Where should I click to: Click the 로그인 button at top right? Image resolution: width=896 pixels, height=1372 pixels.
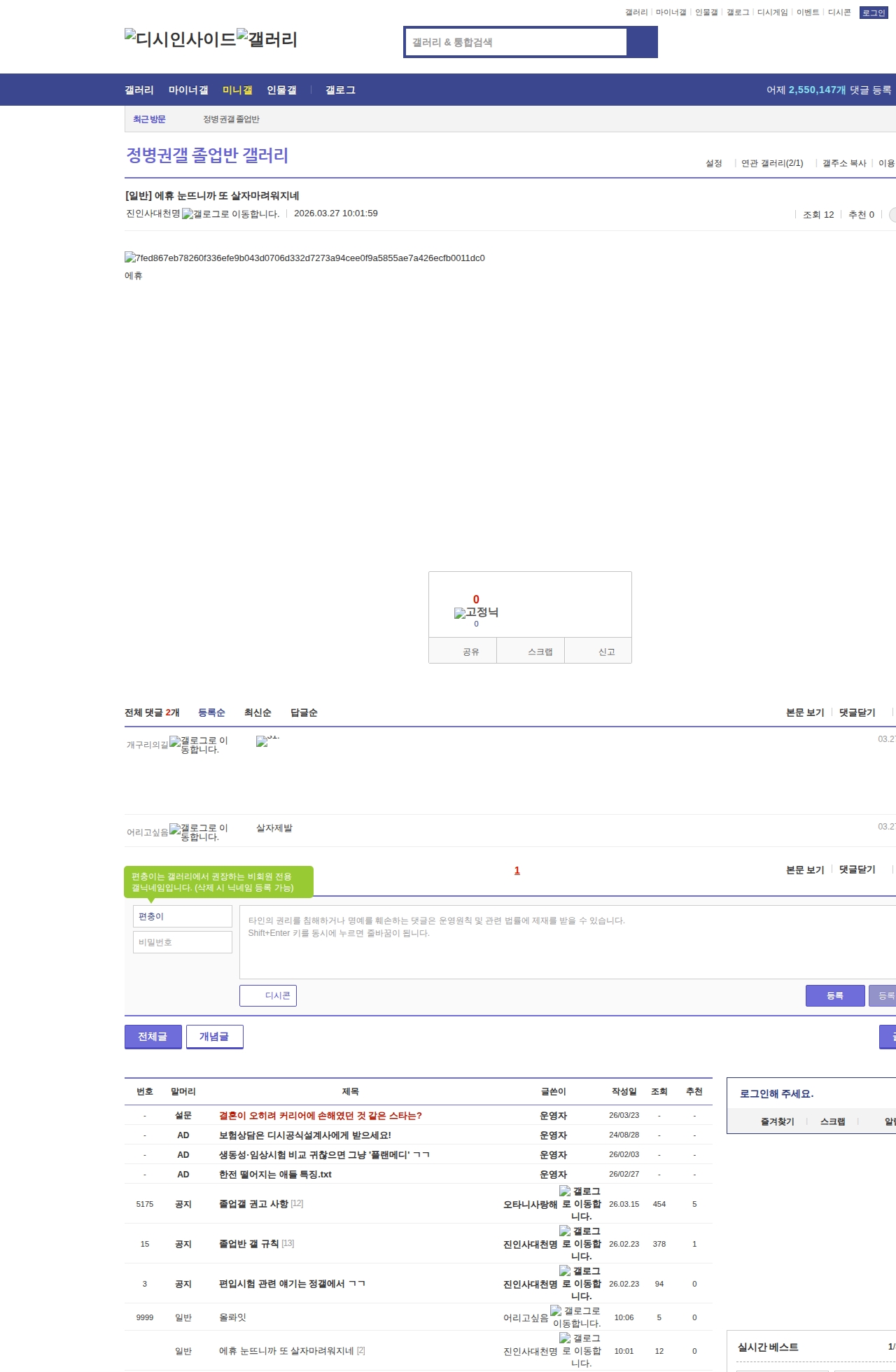click(x=874, y=13)
